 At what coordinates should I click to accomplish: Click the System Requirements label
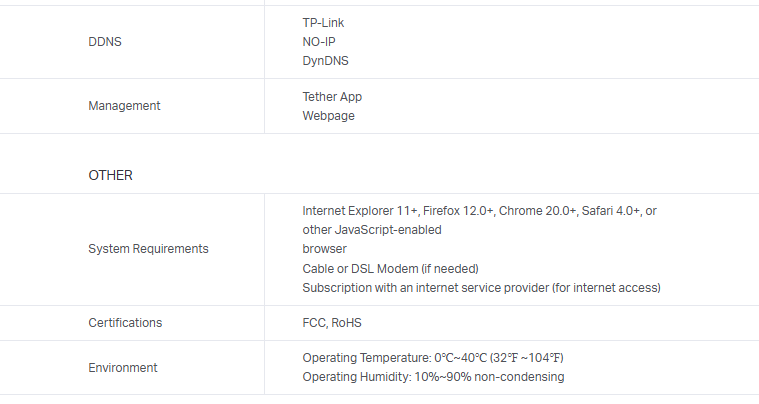(148, 249)
